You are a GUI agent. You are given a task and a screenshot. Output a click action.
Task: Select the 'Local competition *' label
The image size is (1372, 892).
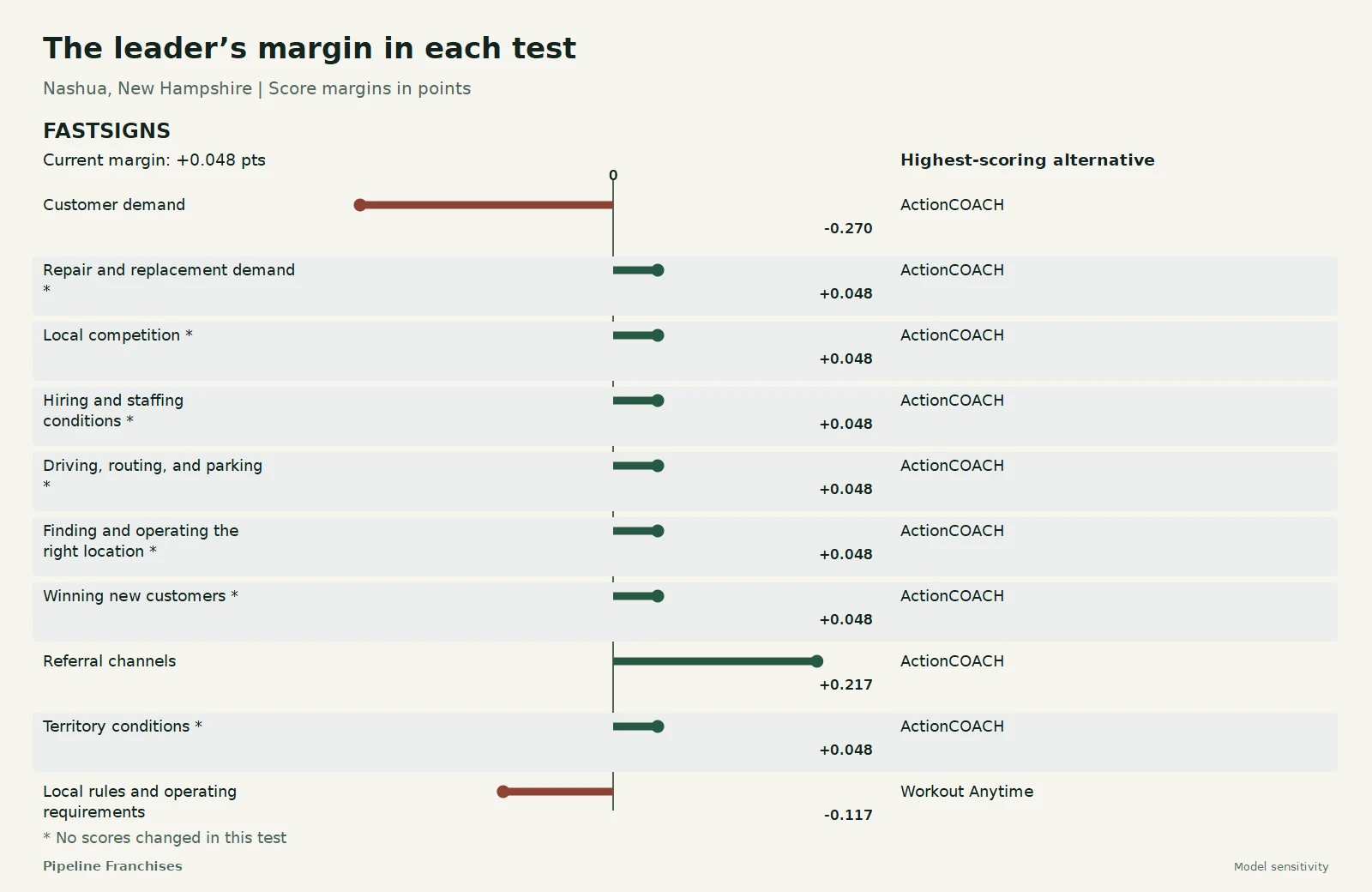pyautogui.click(x=117, y=335)
